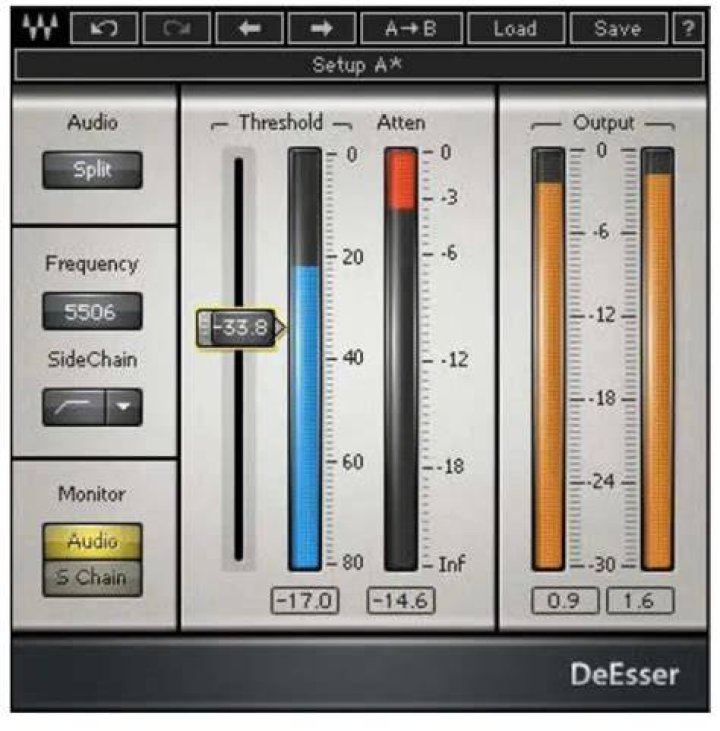Click the Setup A* preset name bar
Screen dimensions: 720x731
[359, 65]
